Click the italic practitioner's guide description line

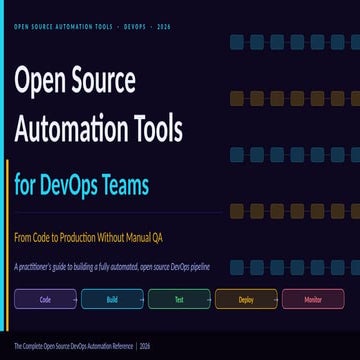coord(112,267)
